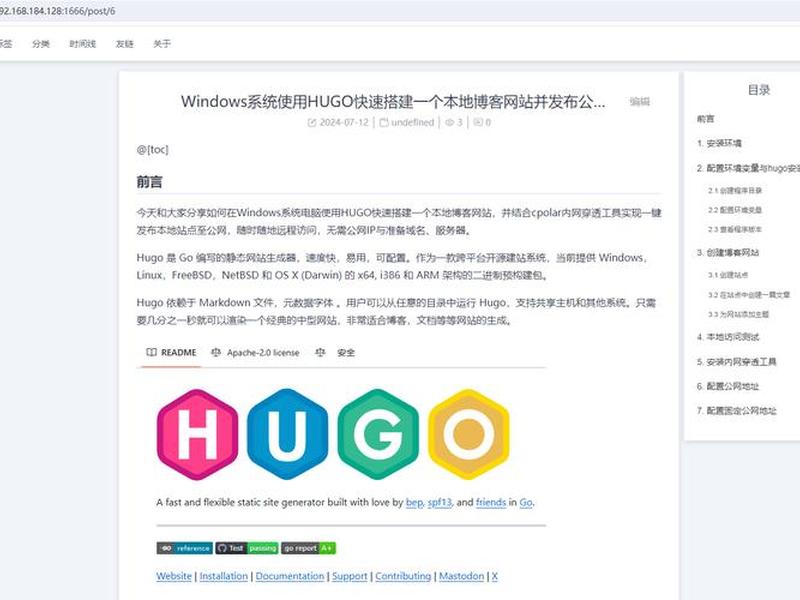This screenshot has height=600, width=800.
Task: Jump to 1. 安装环境 in contents
Action: point(719,143)
